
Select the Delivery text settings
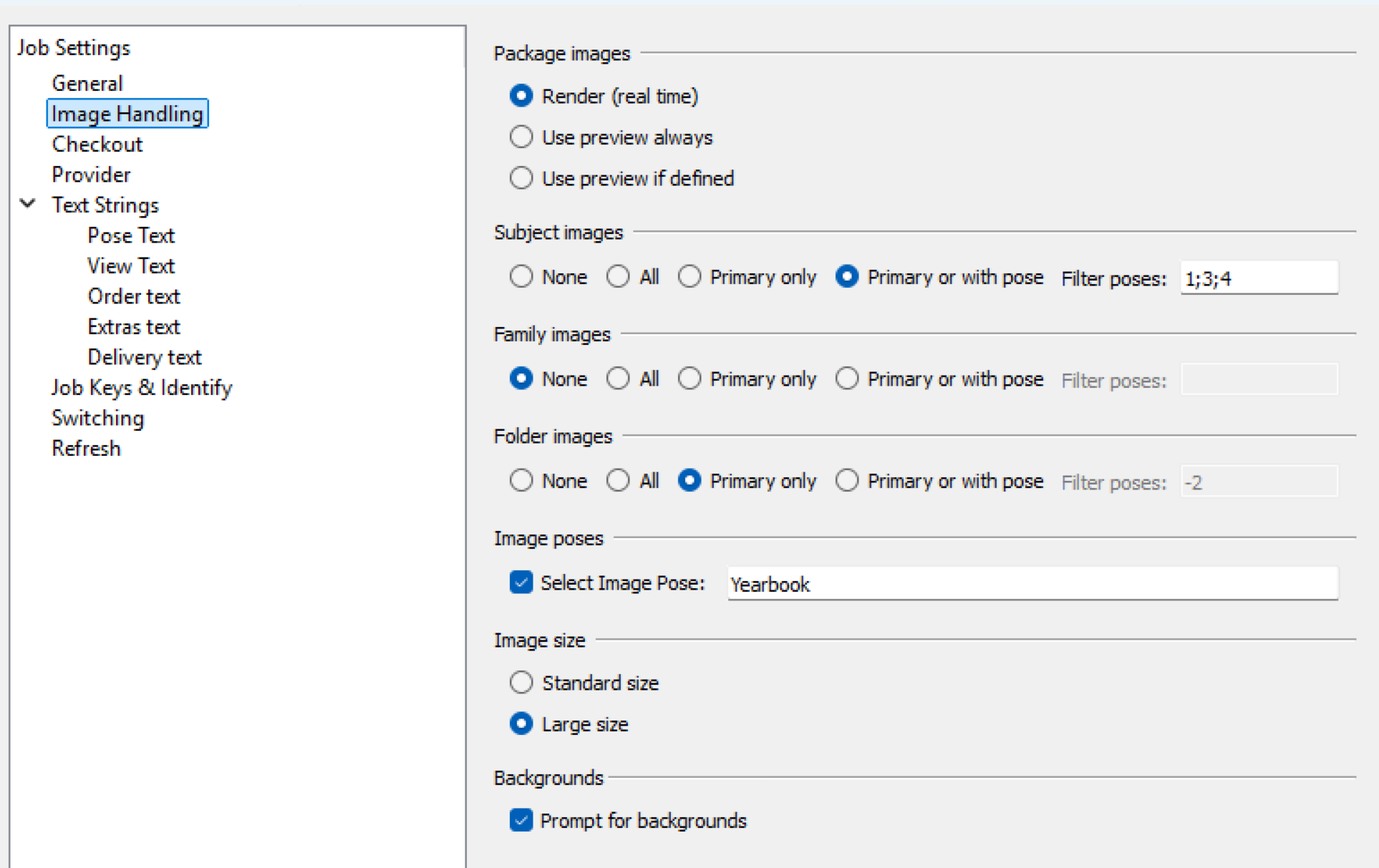[x=144, y=356]
